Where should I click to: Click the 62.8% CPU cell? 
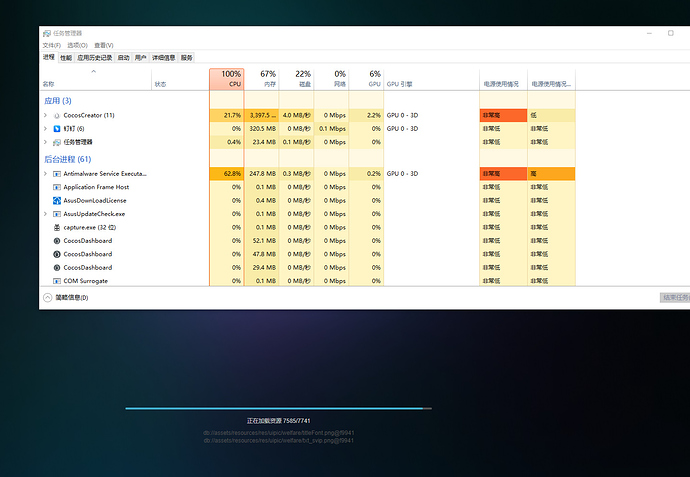pos(227,174)
